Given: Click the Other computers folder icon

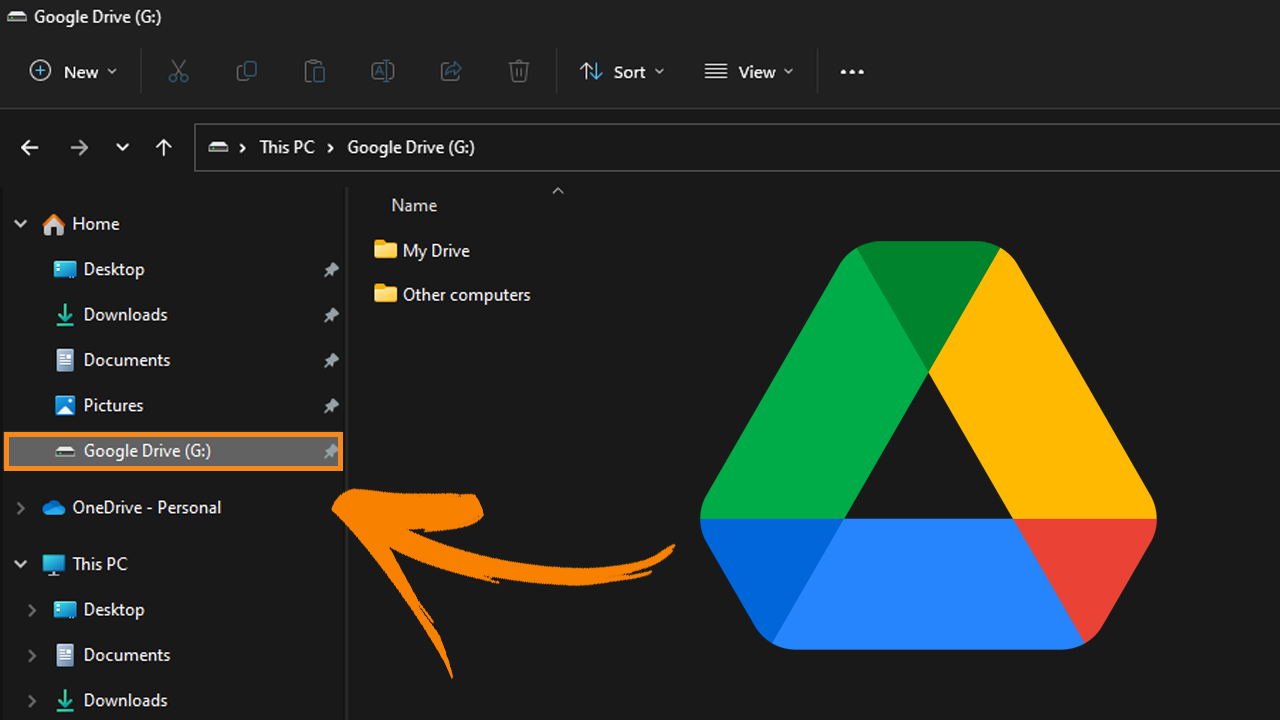Looking at the screenshot, I should coord(385,293).
